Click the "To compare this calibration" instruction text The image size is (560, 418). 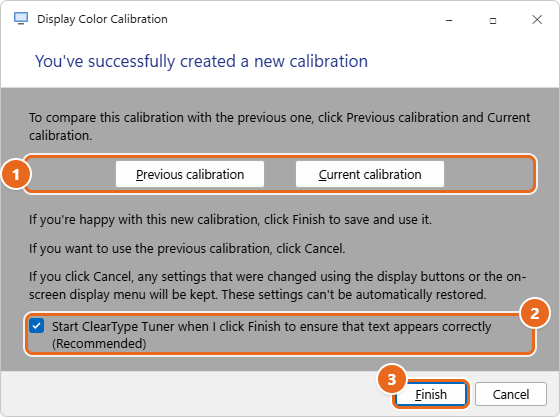pos(279,126)
